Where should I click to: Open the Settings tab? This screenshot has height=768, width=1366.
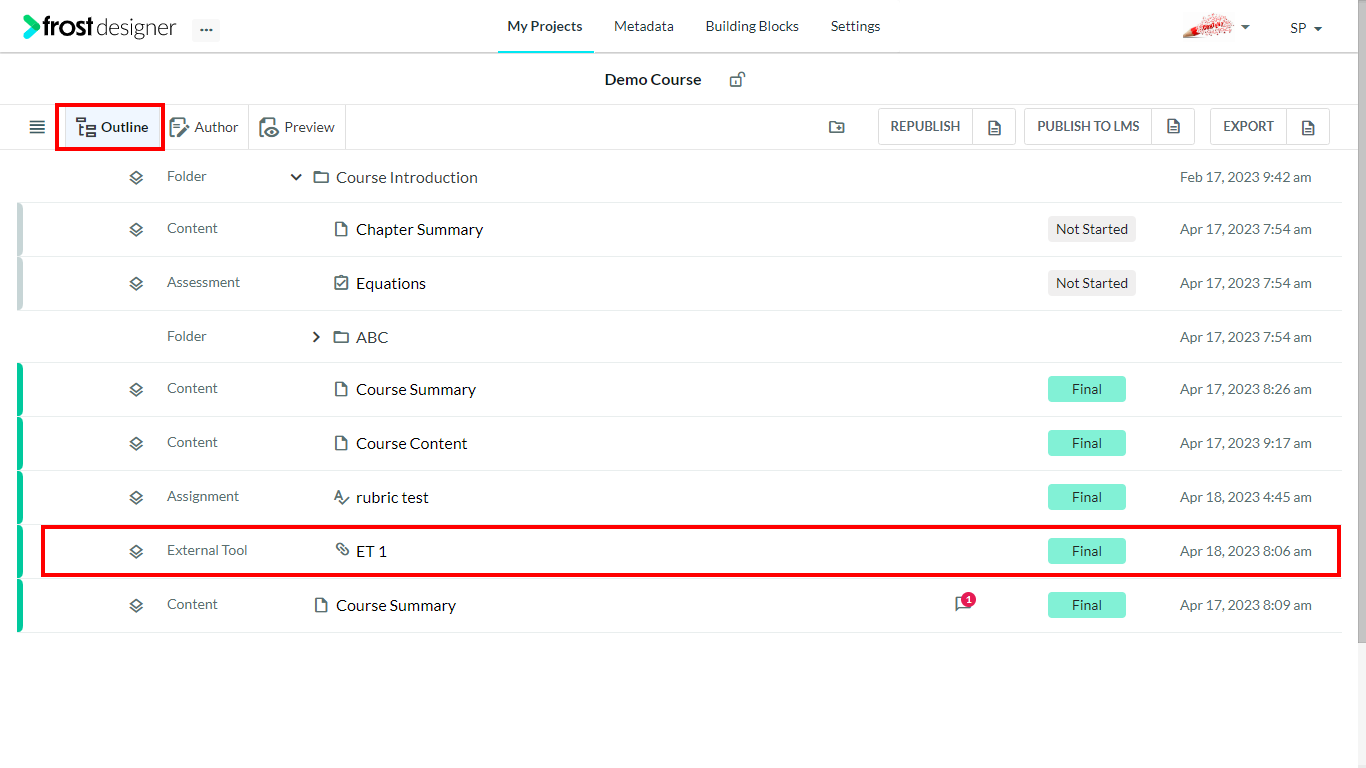point(855,27)
